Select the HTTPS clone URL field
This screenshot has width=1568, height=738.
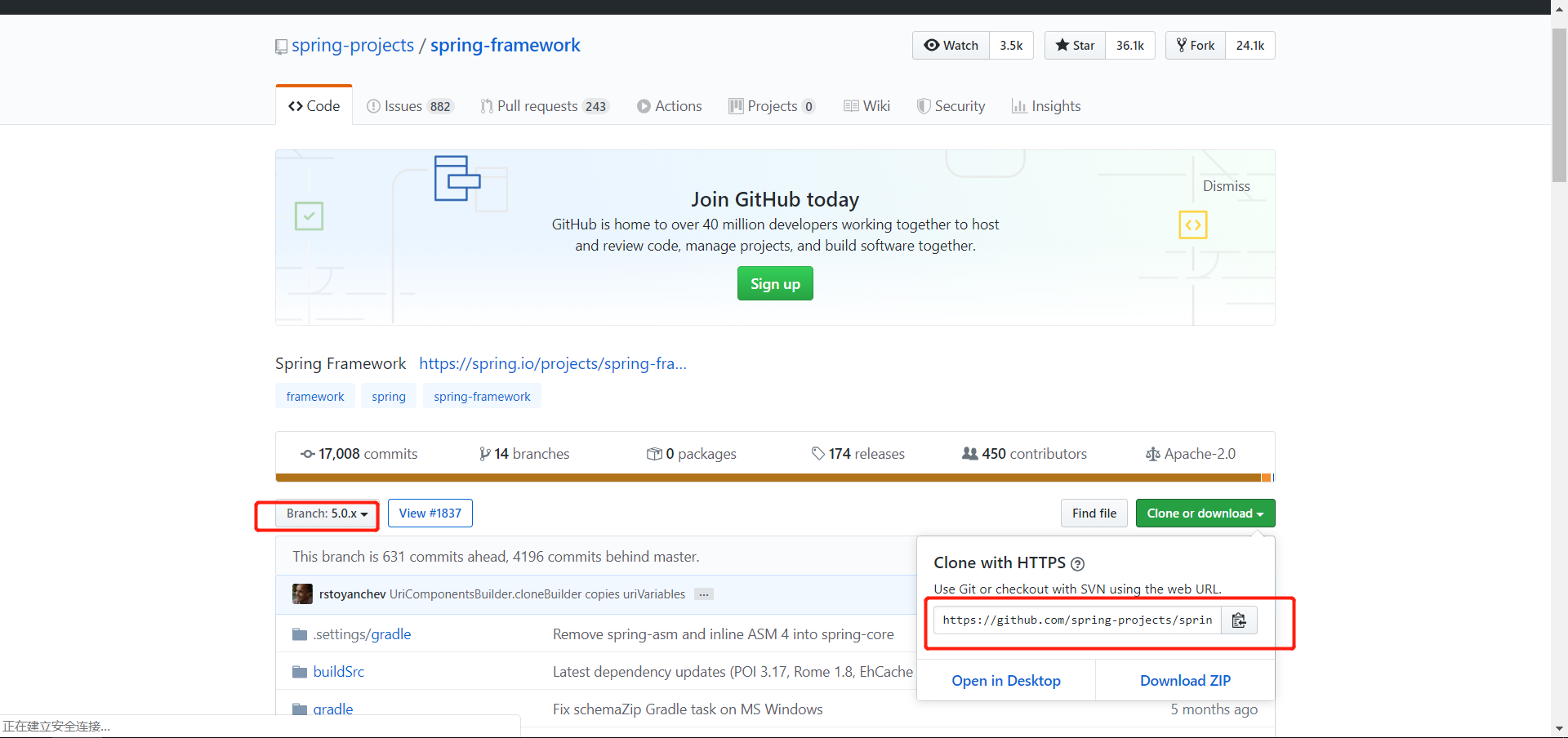tap(1077, 620)
